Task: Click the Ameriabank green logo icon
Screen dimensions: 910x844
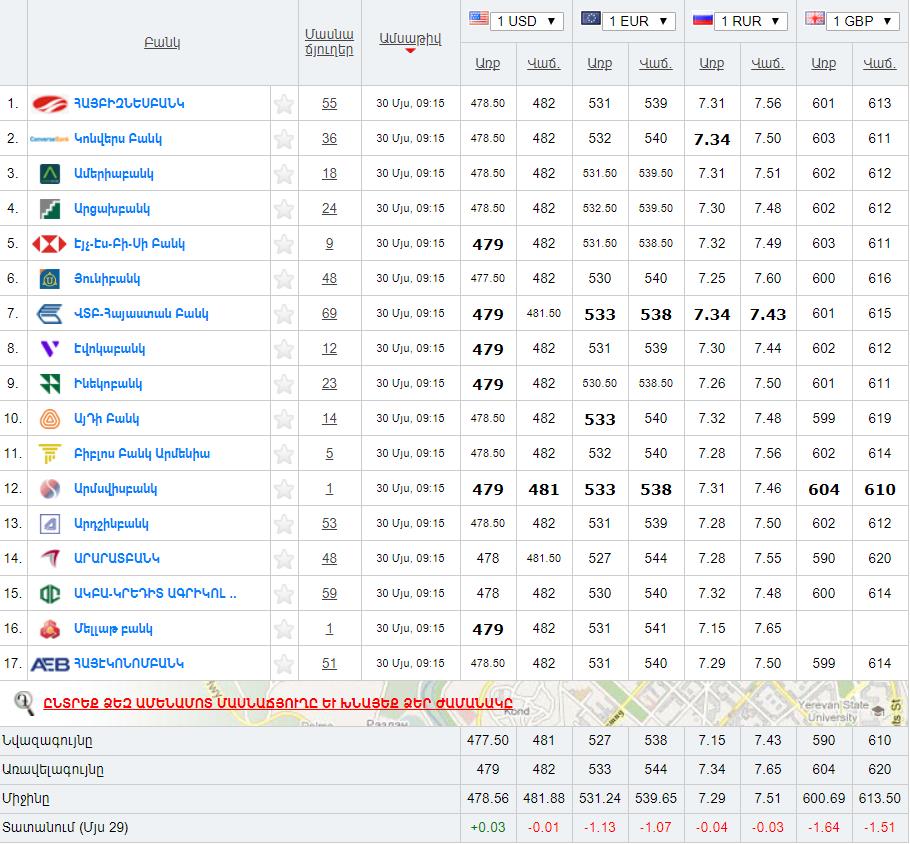Action: click(x=50, y=174)
